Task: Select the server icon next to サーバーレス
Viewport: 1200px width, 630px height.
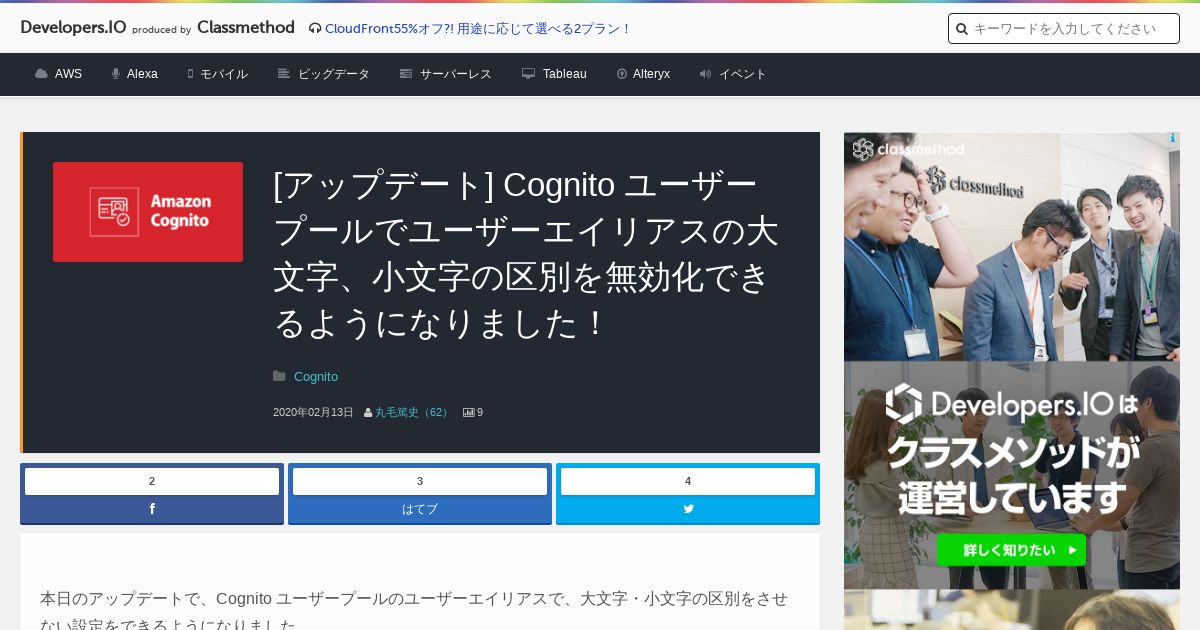Action: click(x=406, y=74)
